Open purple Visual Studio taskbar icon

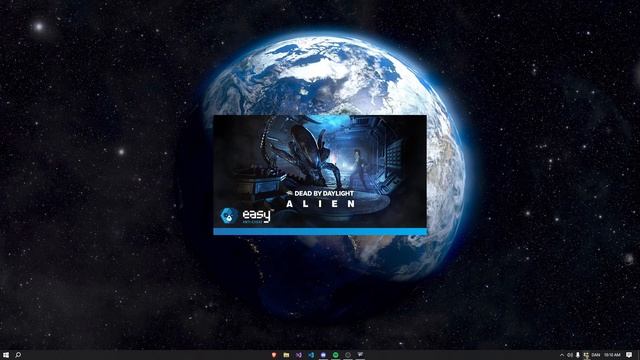299,355
